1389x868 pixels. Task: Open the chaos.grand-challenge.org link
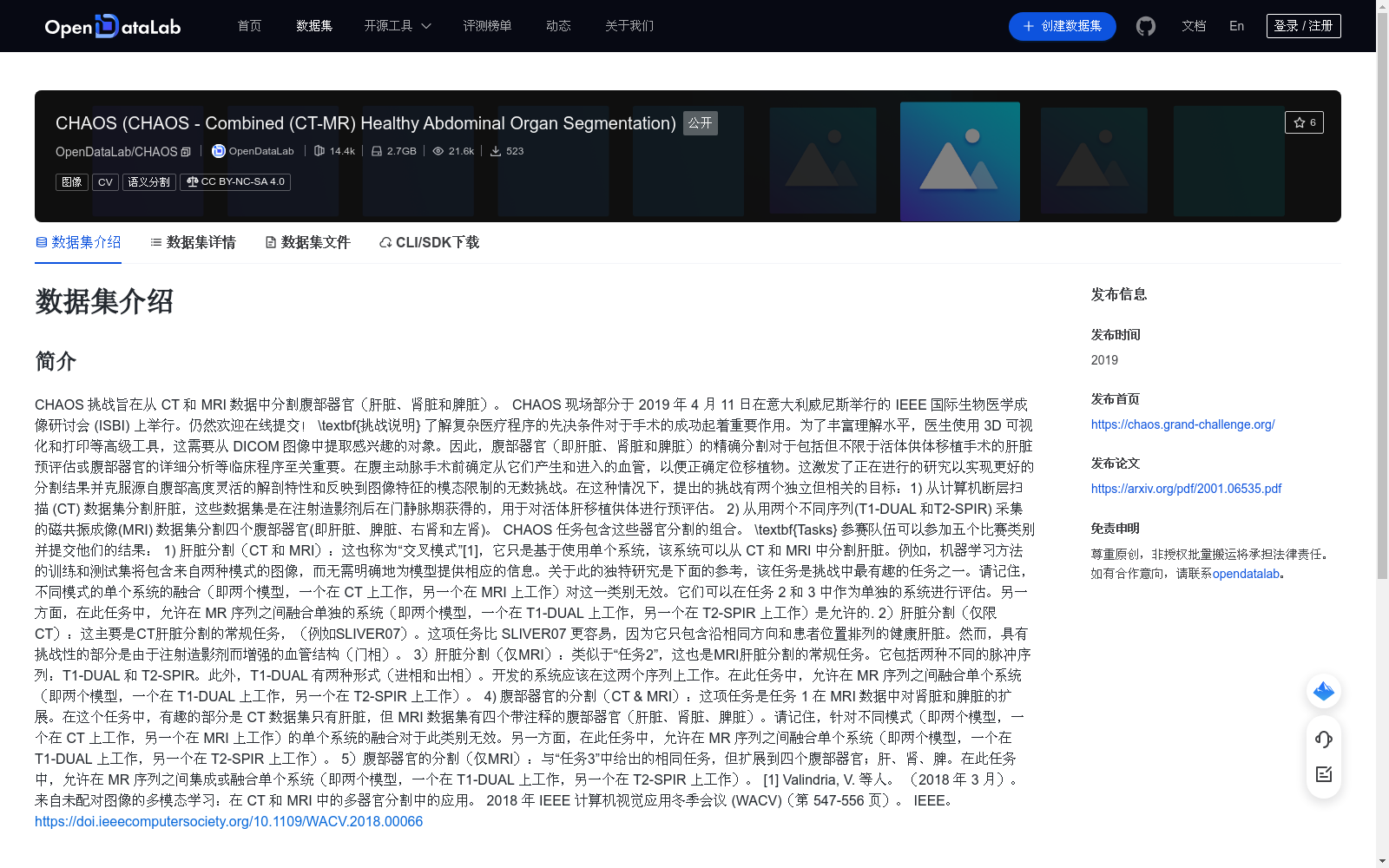click(1182, 424)
